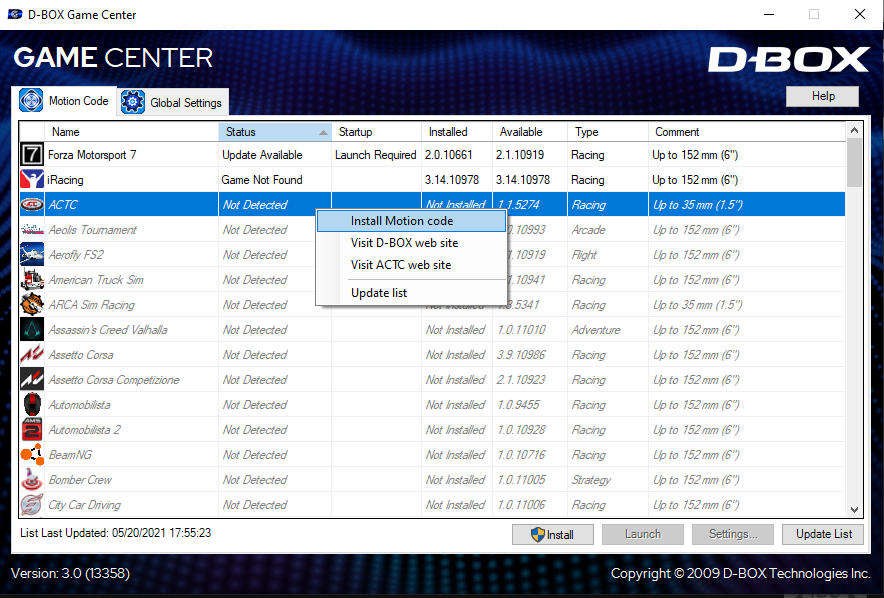Screen dimensions: 884x598
Task: Close the D-BOX Game Center window
Action: 859,14
